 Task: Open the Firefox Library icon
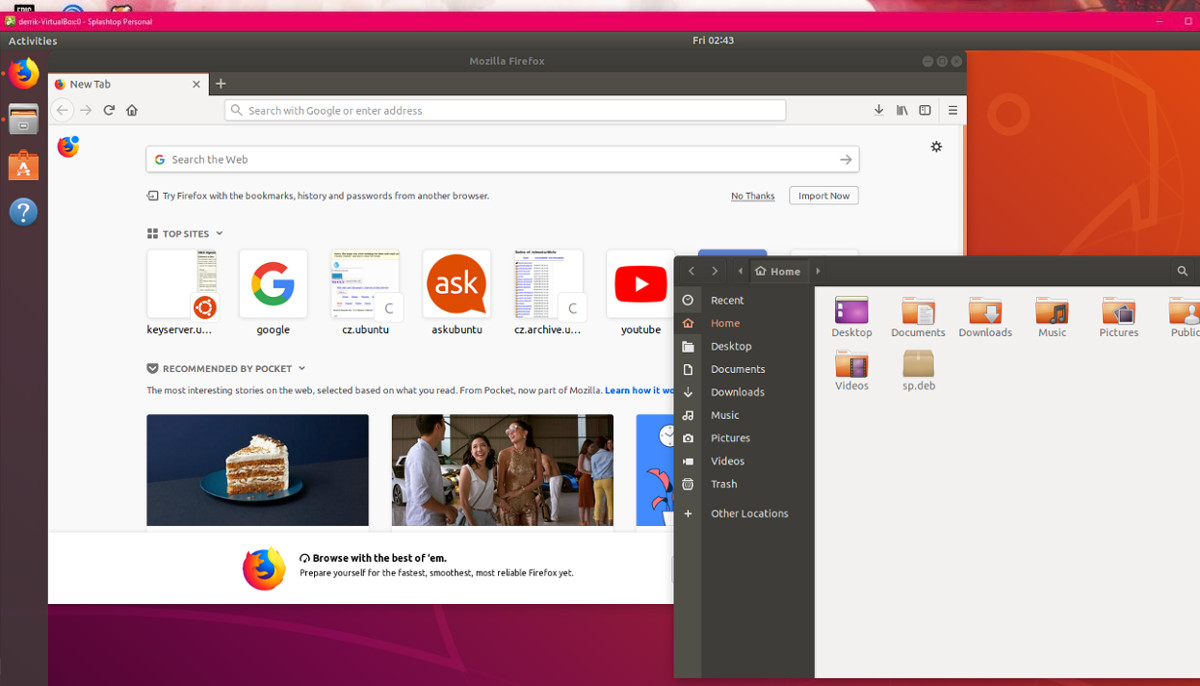(902, 111)
